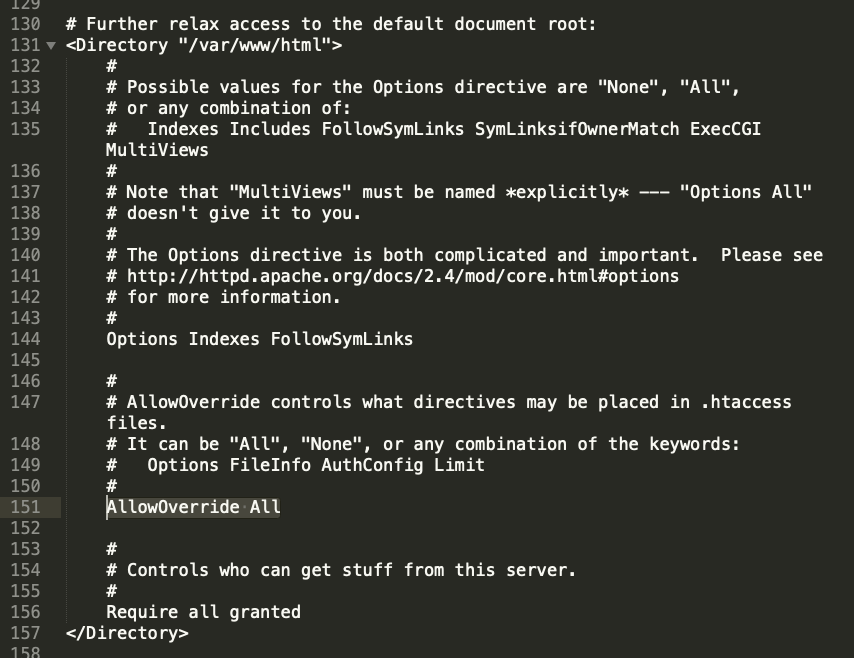Screen dimensions: 854x658
Task: Click "Options Indexes FollowSymLinks" directive line
Action: point(259,339)
